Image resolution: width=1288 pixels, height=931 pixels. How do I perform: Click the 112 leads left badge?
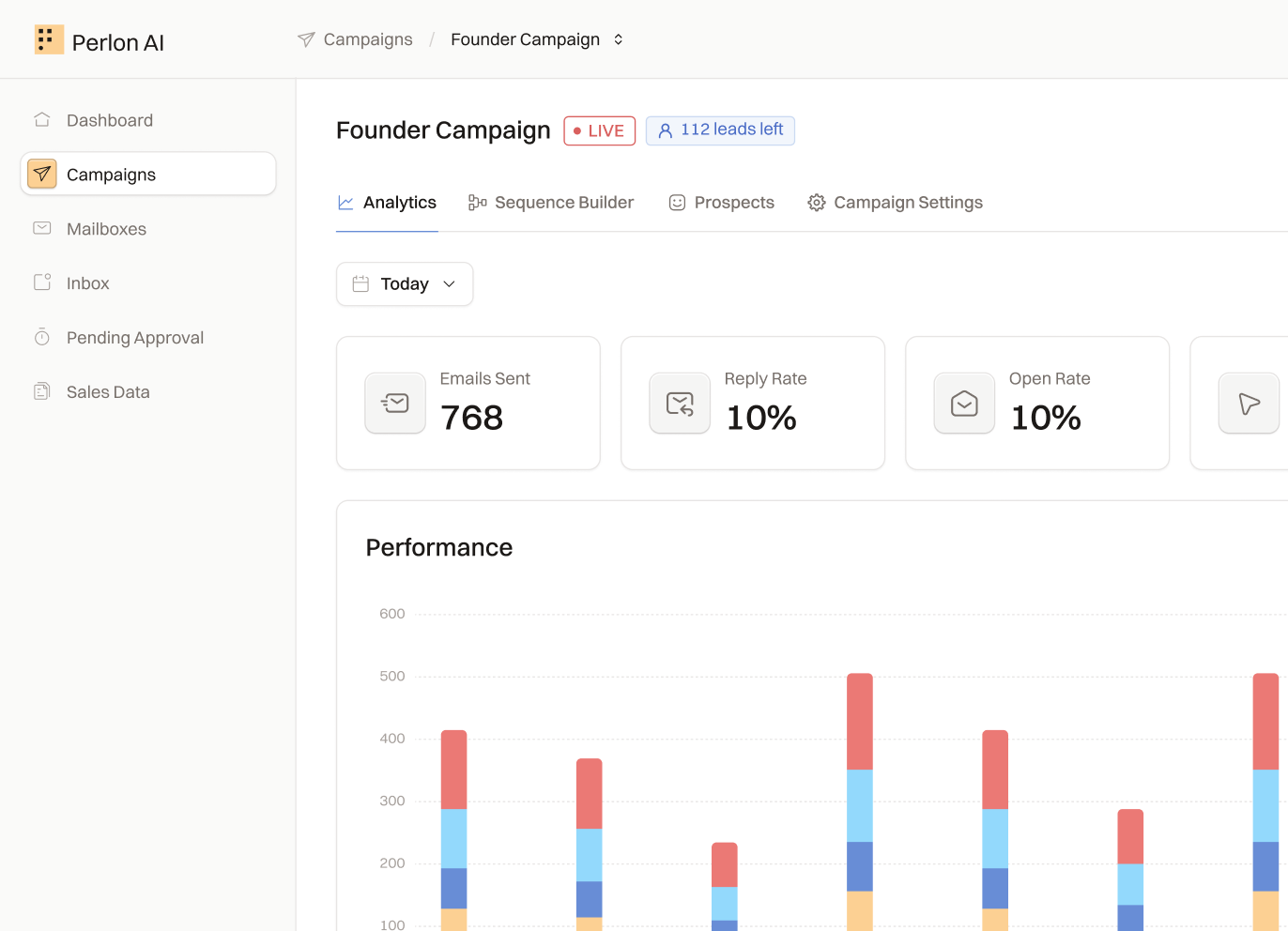point(720,130)
